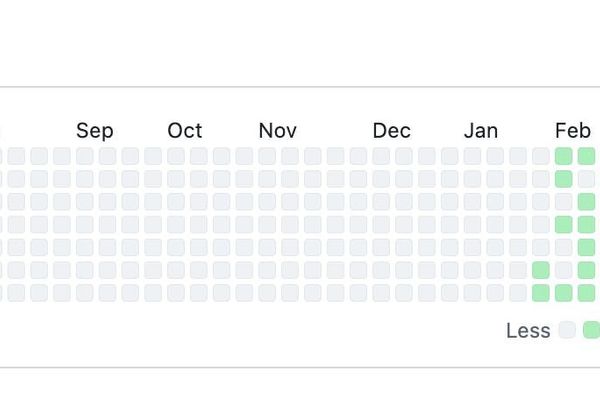The image size is (600, 400).
Task: Click the Nov month label
Action: (x=277, y=131)
